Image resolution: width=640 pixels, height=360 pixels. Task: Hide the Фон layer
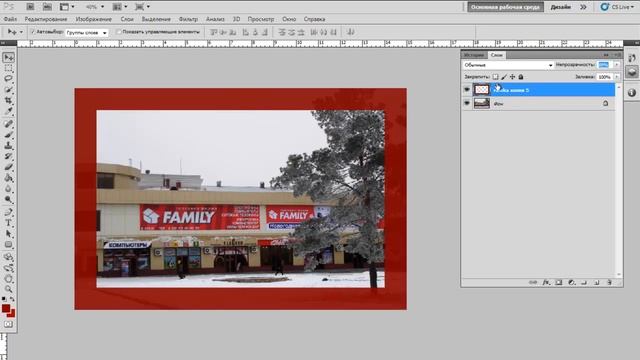(467, 103)
